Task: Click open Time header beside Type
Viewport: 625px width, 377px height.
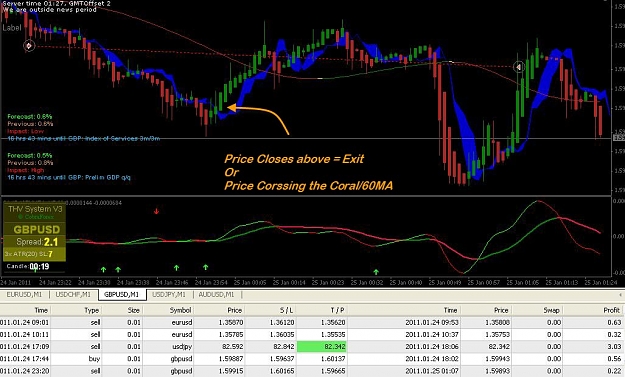Action: coord(41,310)
